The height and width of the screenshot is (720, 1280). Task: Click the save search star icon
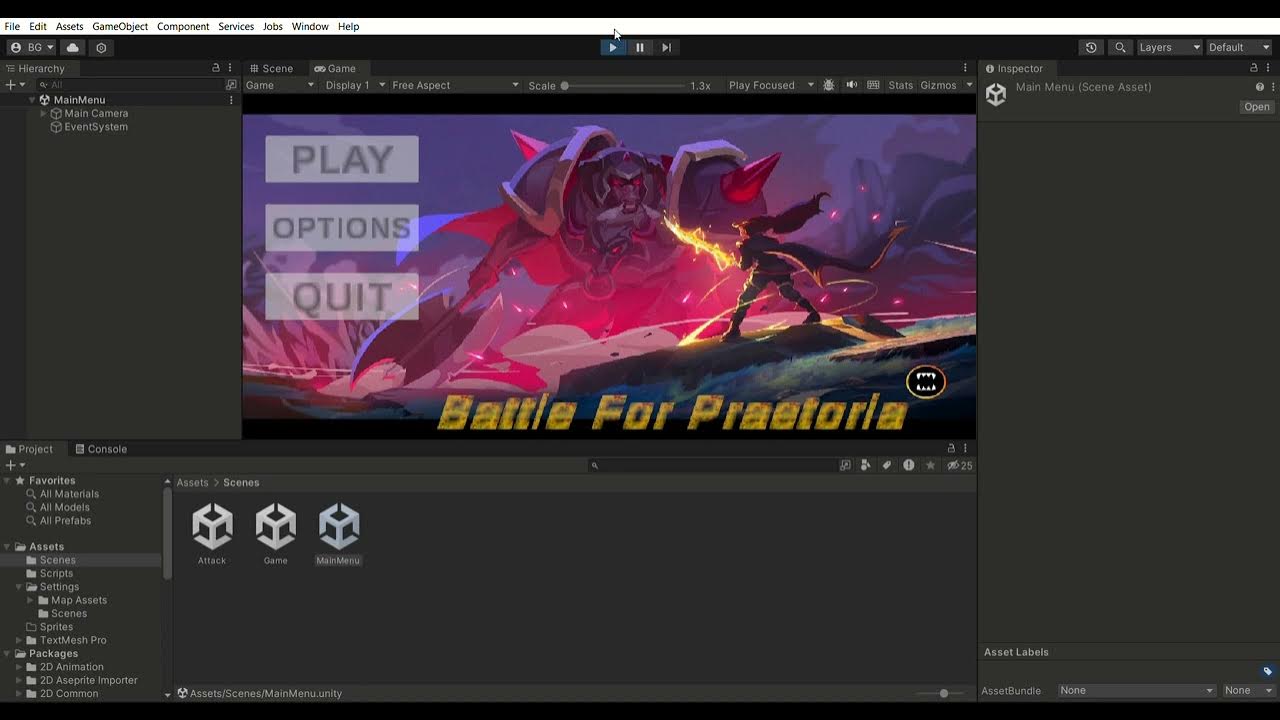pos(930,465)
